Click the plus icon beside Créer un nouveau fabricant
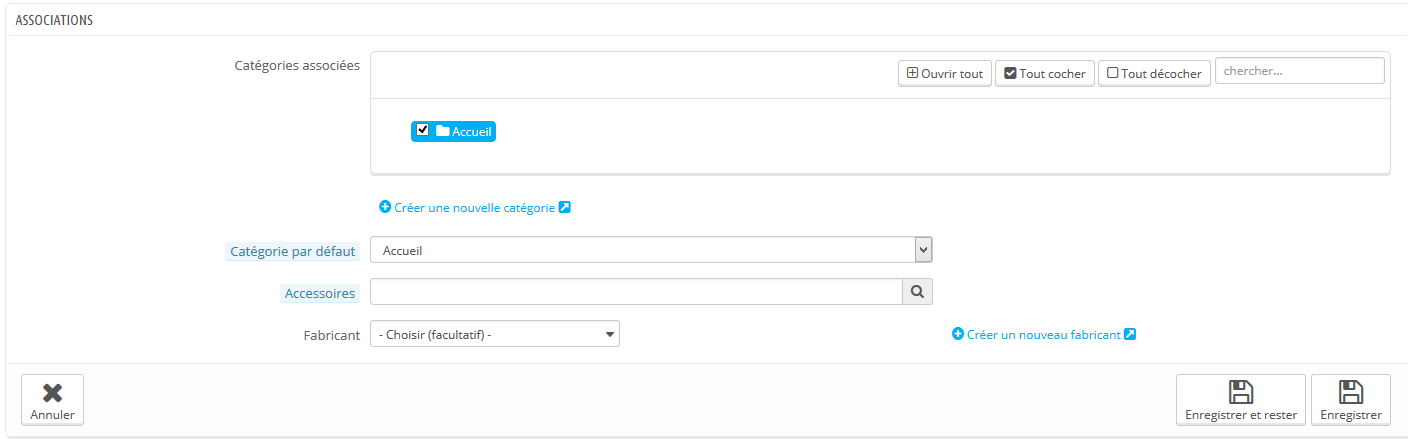The width and height of the screenshot is (1408, 441). point(957,334)
